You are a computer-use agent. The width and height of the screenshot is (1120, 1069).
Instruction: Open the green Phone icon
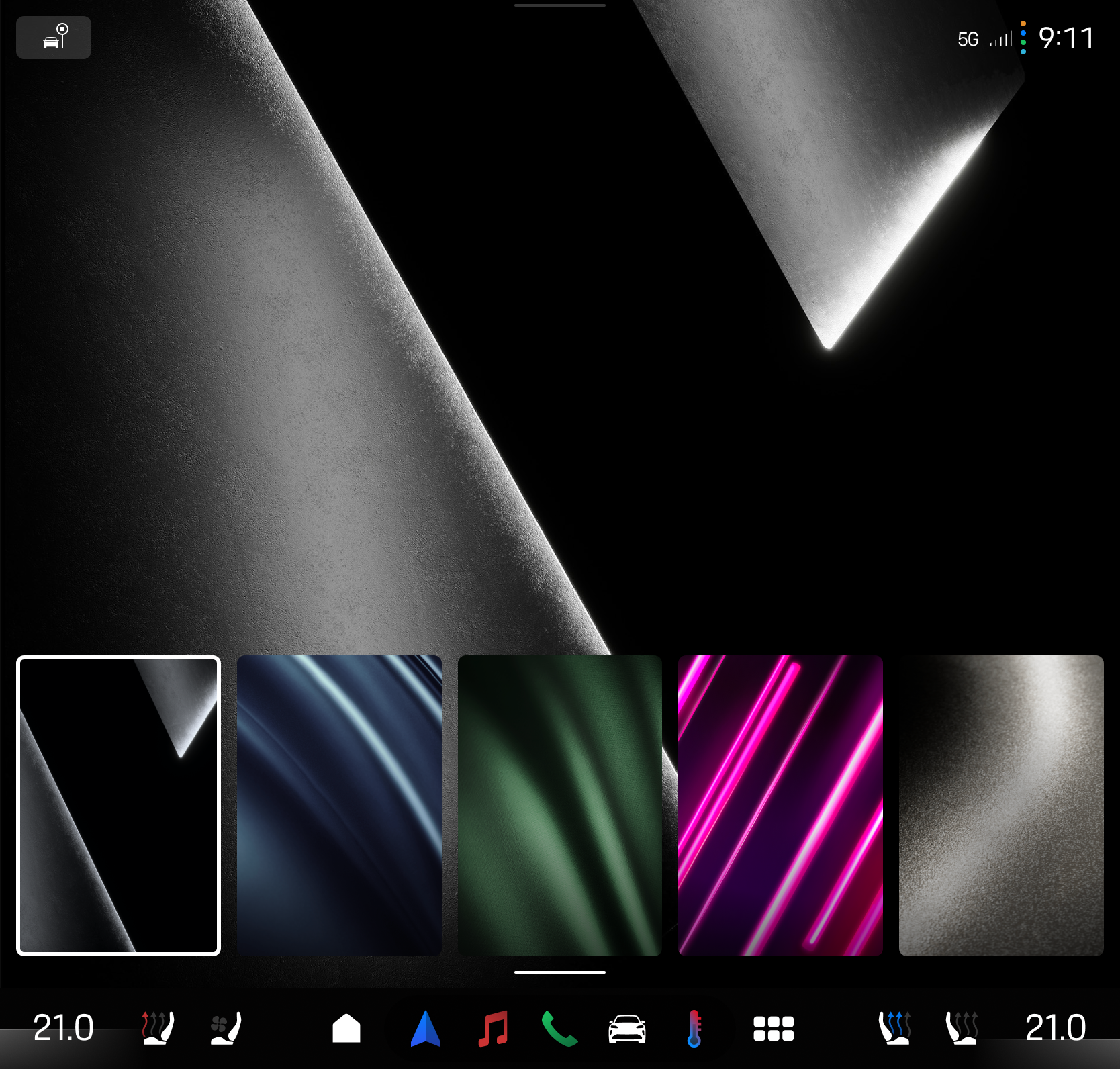tap(559, 1028)
